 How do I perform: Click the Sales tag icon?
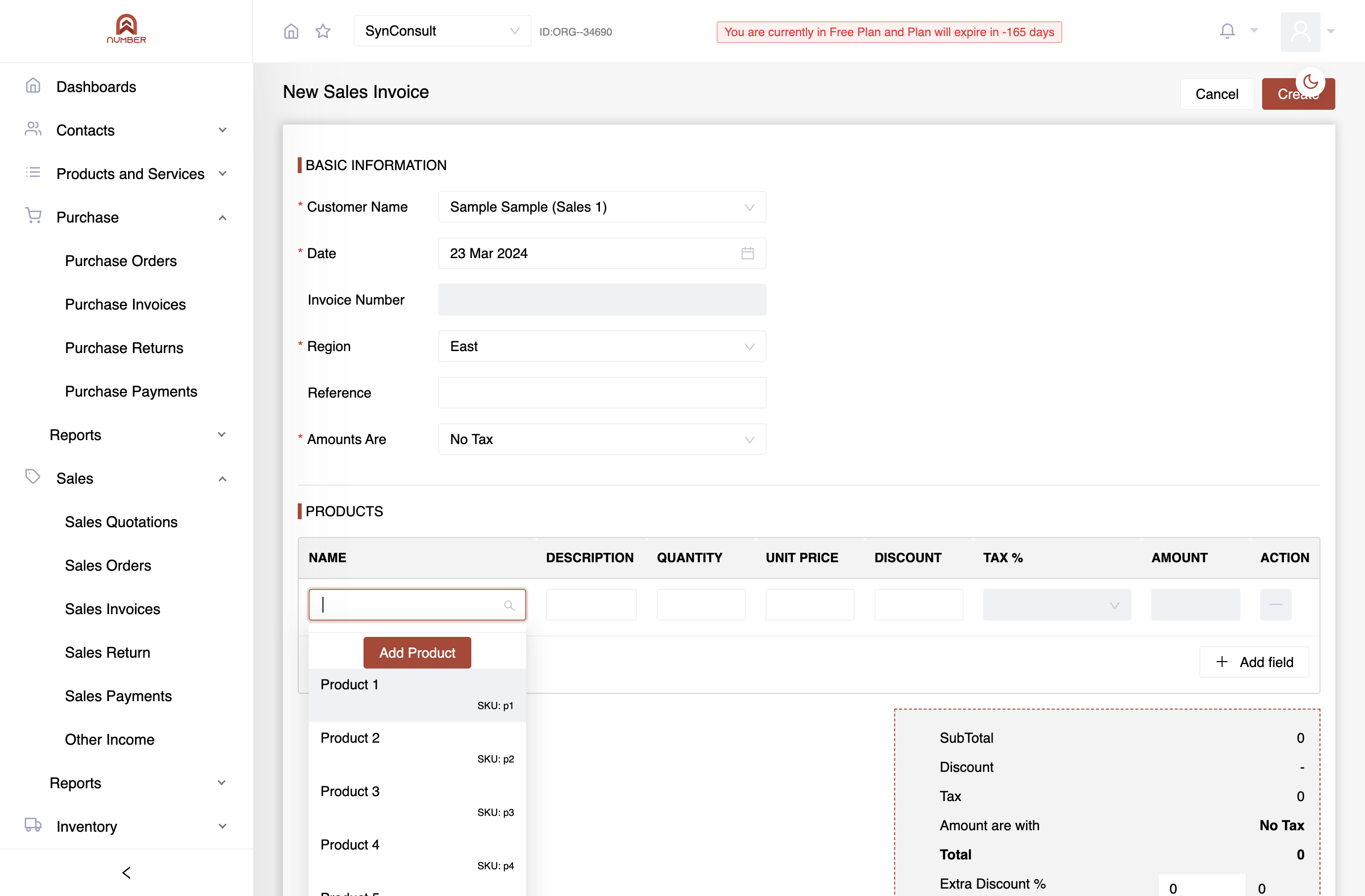[33, 477]
